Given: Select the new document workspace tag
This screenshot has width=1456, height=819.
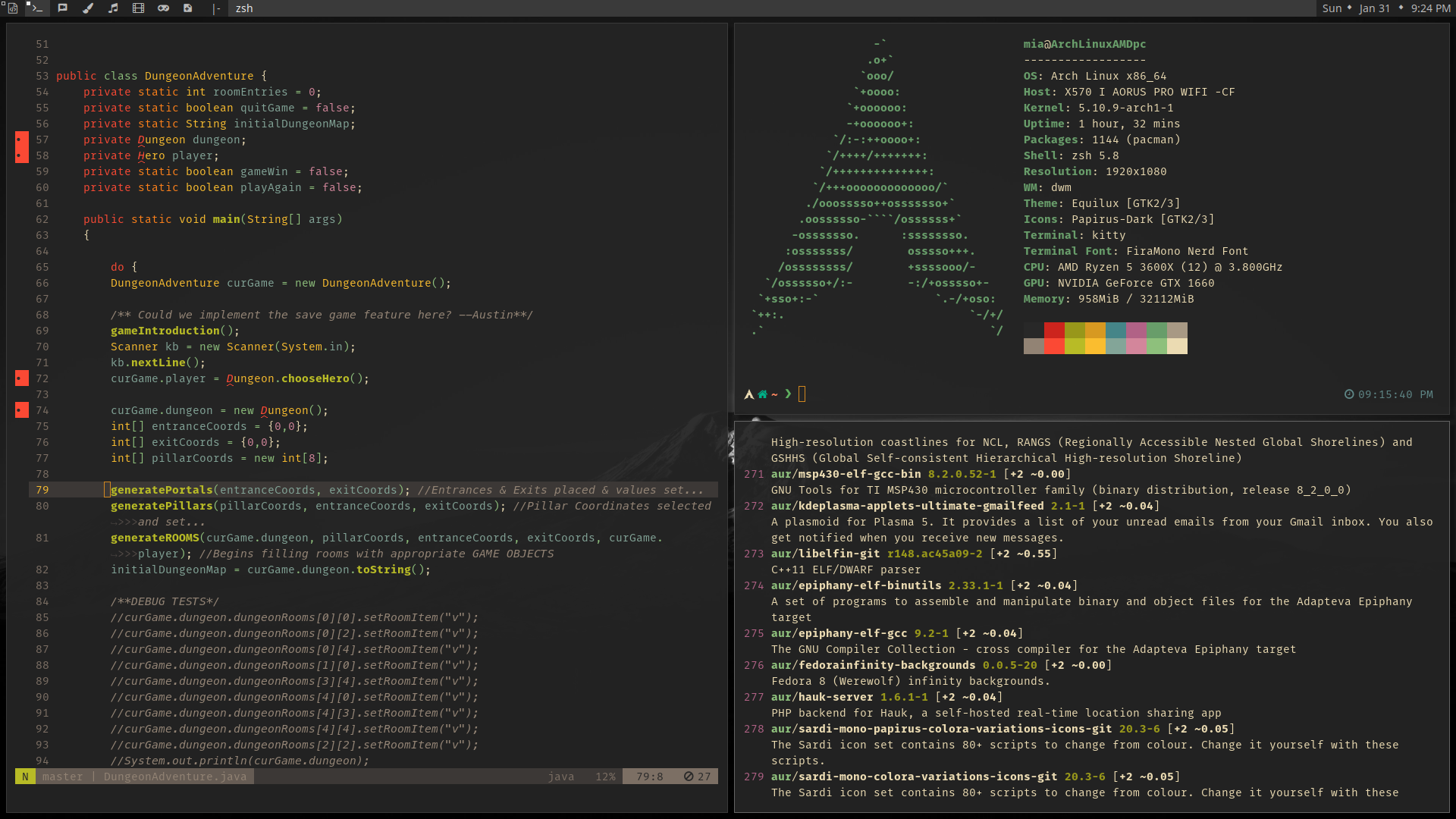Looking at the screenshot, I should [x=188, y=8].
